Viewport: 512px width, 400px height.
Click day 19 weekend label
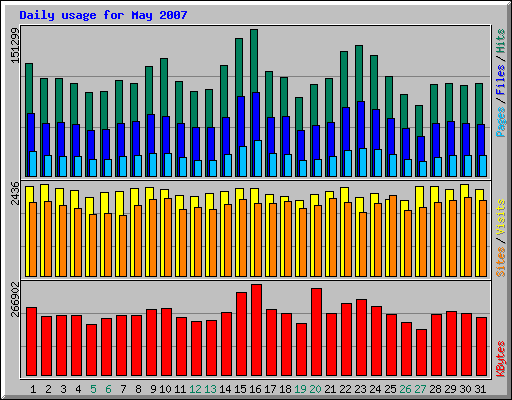pyautogui.click(x=300, y=389)
